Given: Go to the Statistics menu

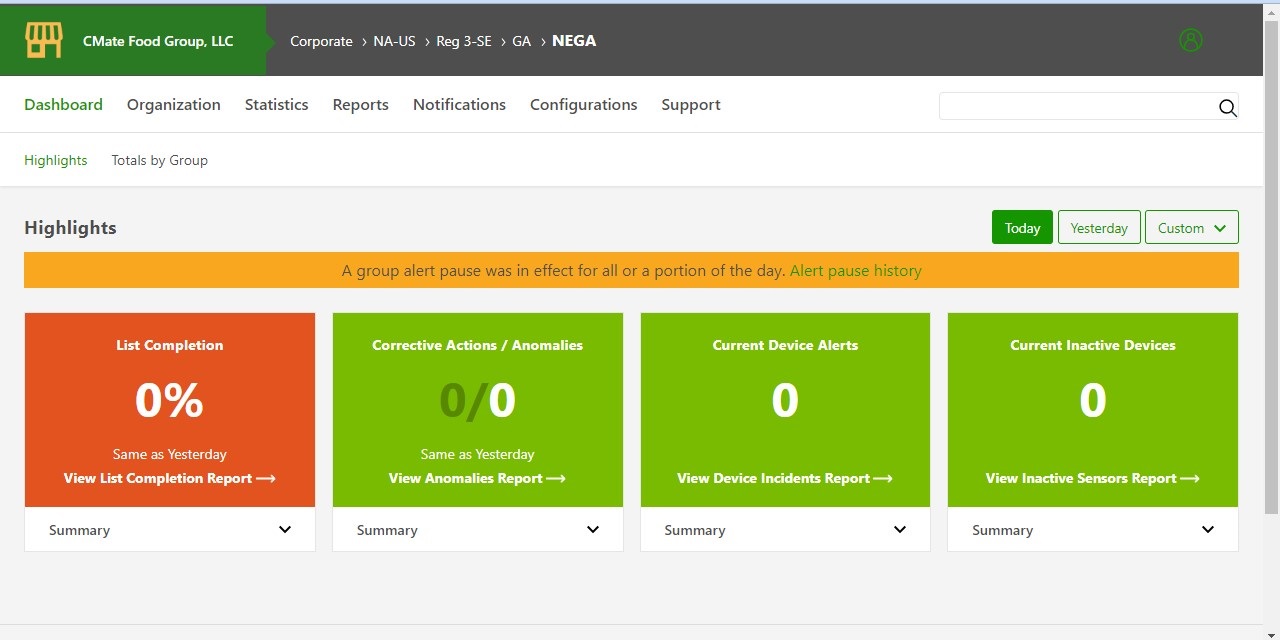Looking at the screenshot, I should 276,105.
